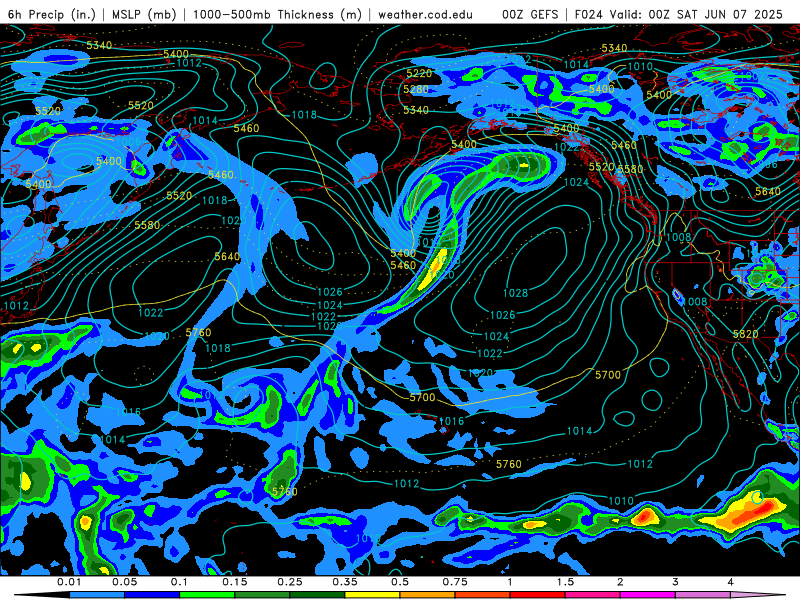Click the '5220' thickness contour label
800x600 pixels.
419,73
